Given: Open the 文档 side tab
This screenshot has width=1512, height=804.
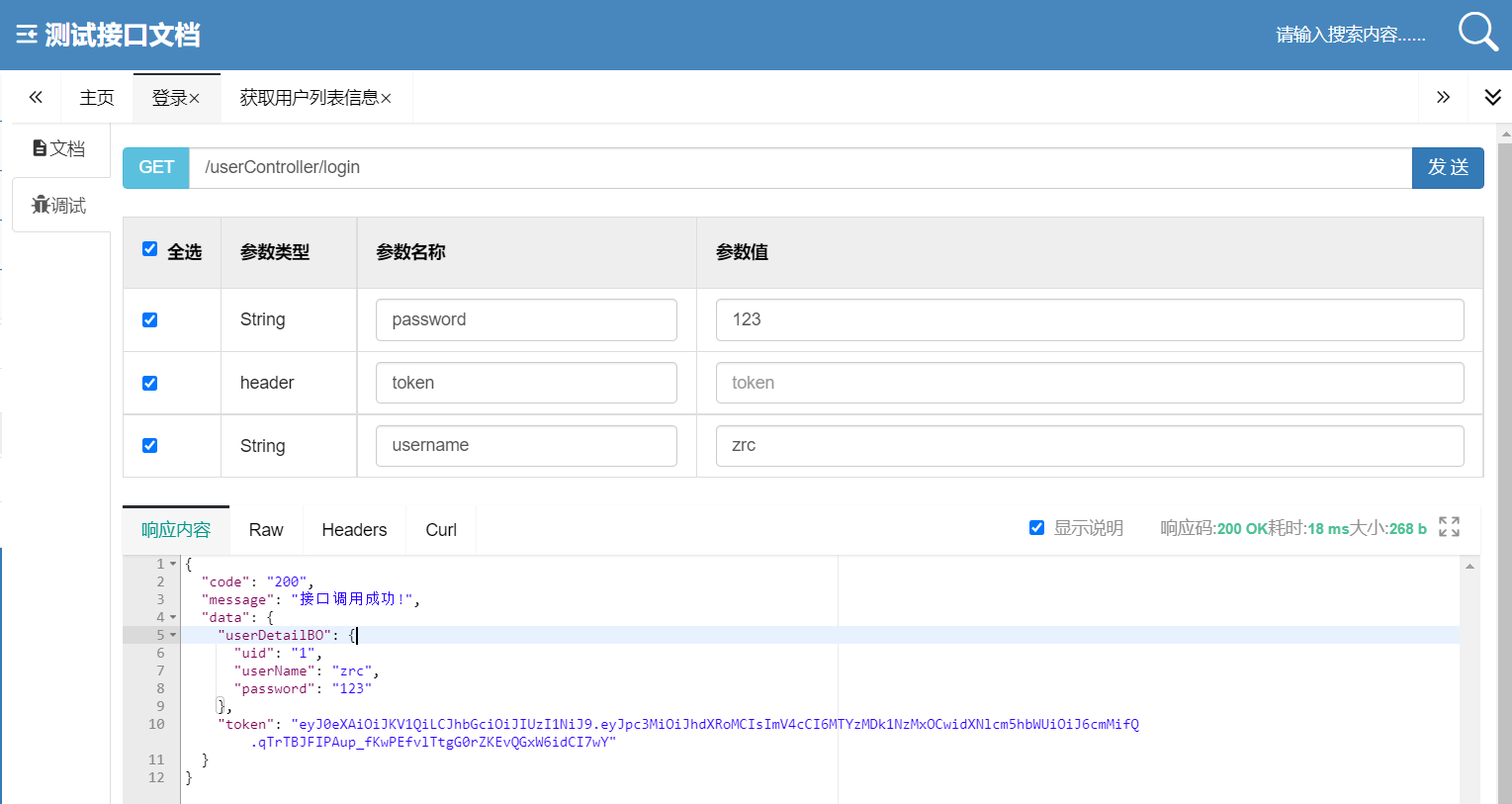Looking at the screenshot, I should tap(59, 148).
